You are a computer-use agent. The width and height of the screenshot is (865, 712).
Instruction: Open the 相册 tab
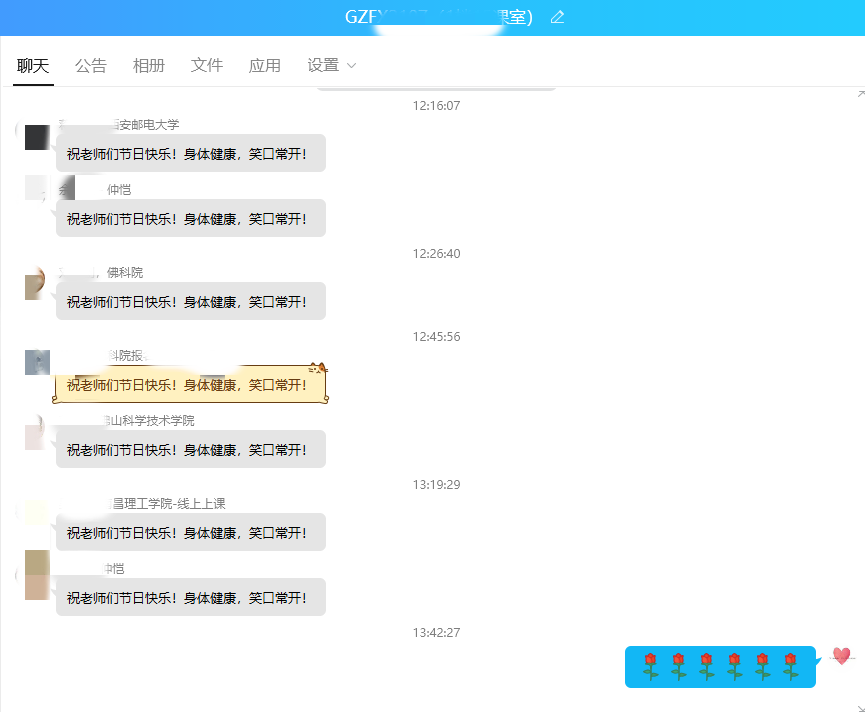149,66
